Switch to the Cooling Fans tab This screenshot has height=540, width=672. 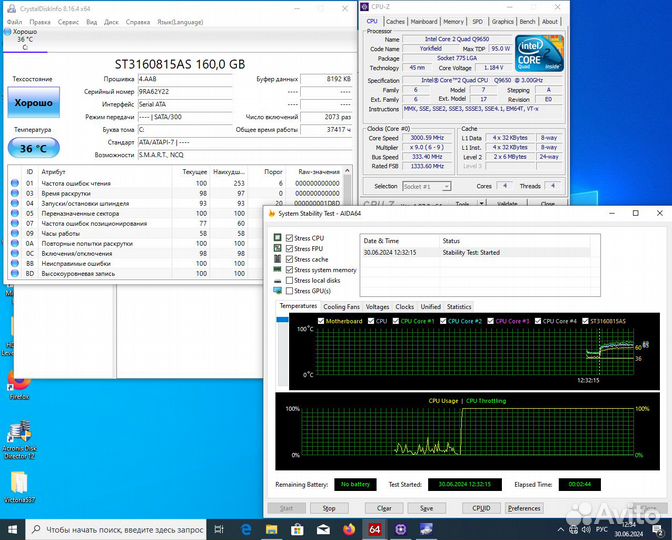341,307
